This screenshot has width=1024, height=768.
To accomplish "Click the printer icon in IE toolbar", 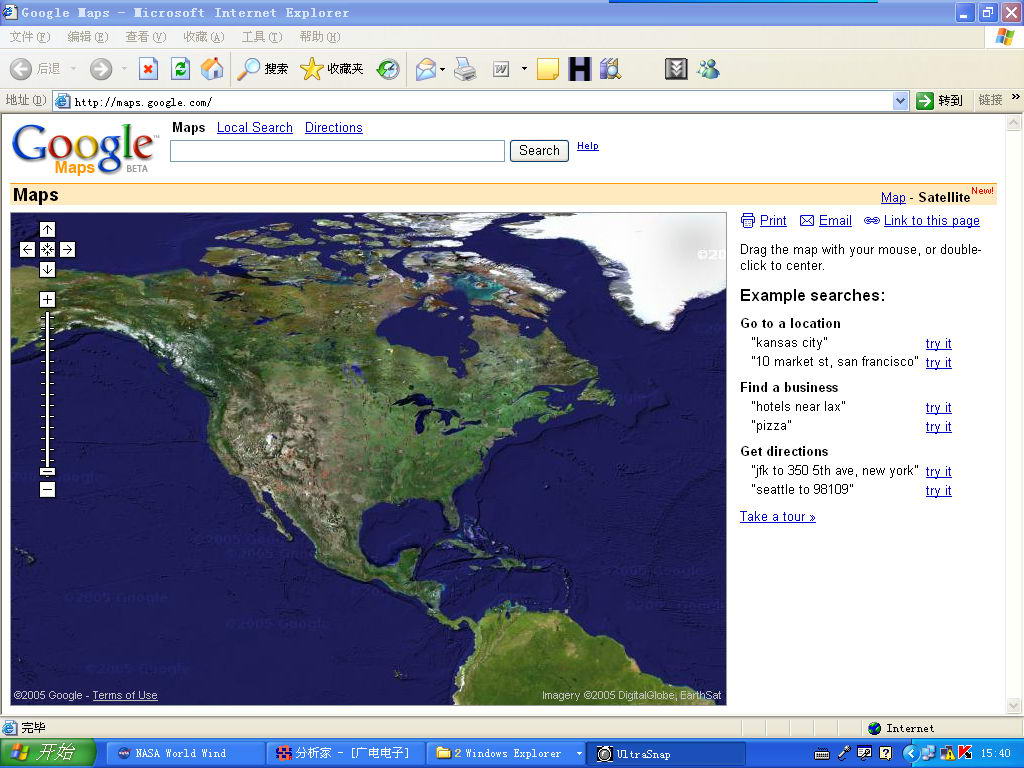I will coord(465,69).
